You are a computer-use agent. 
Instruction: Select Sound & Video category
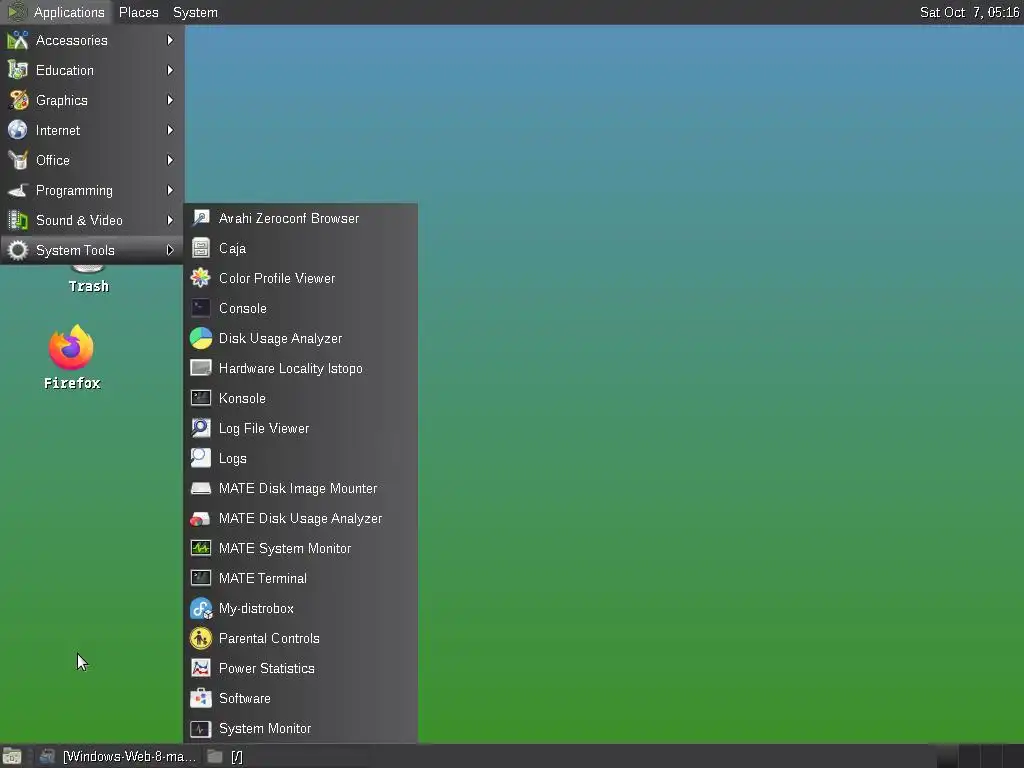pos(91,221)
